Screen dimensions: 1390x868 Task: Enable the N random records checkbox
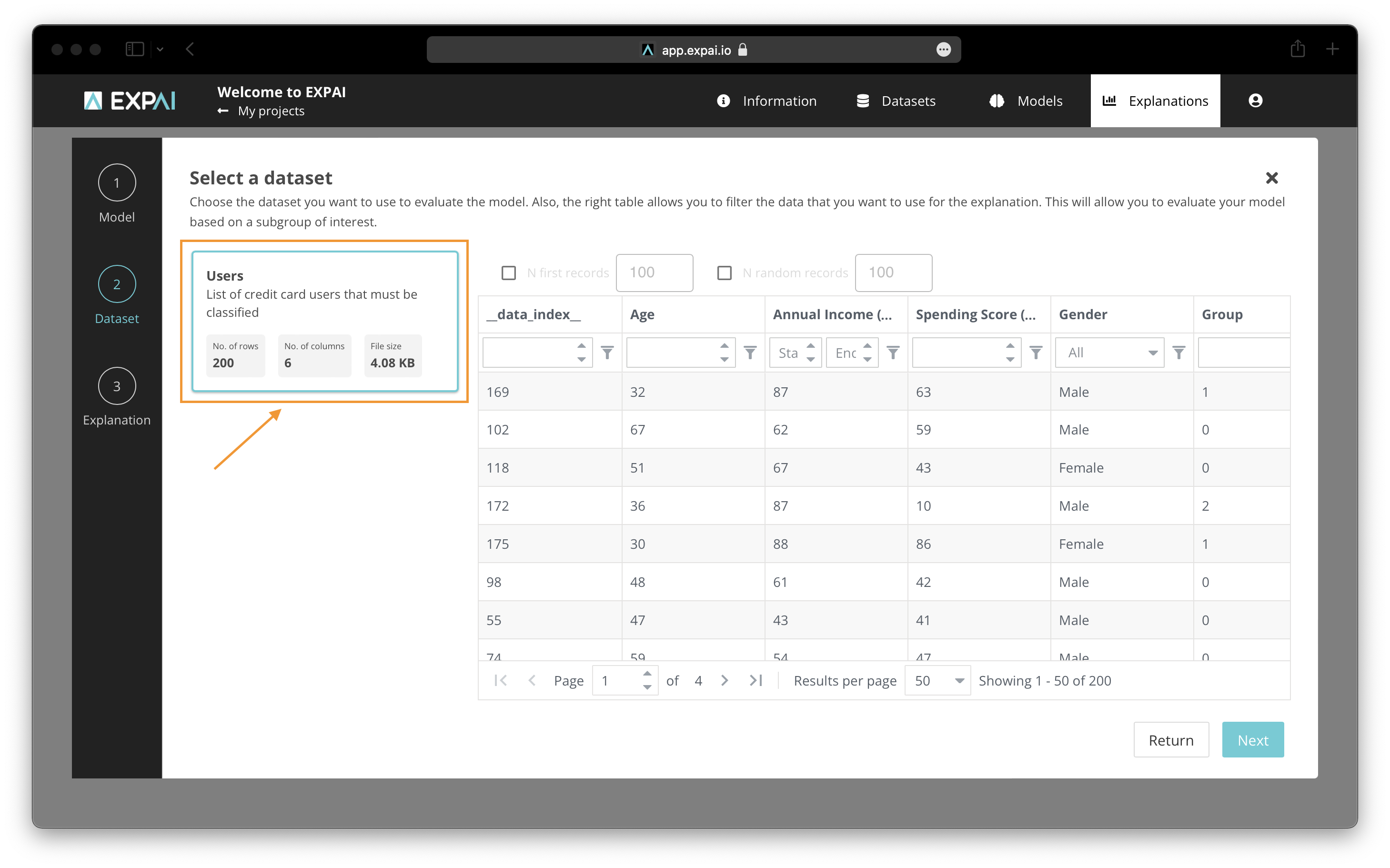724,273
